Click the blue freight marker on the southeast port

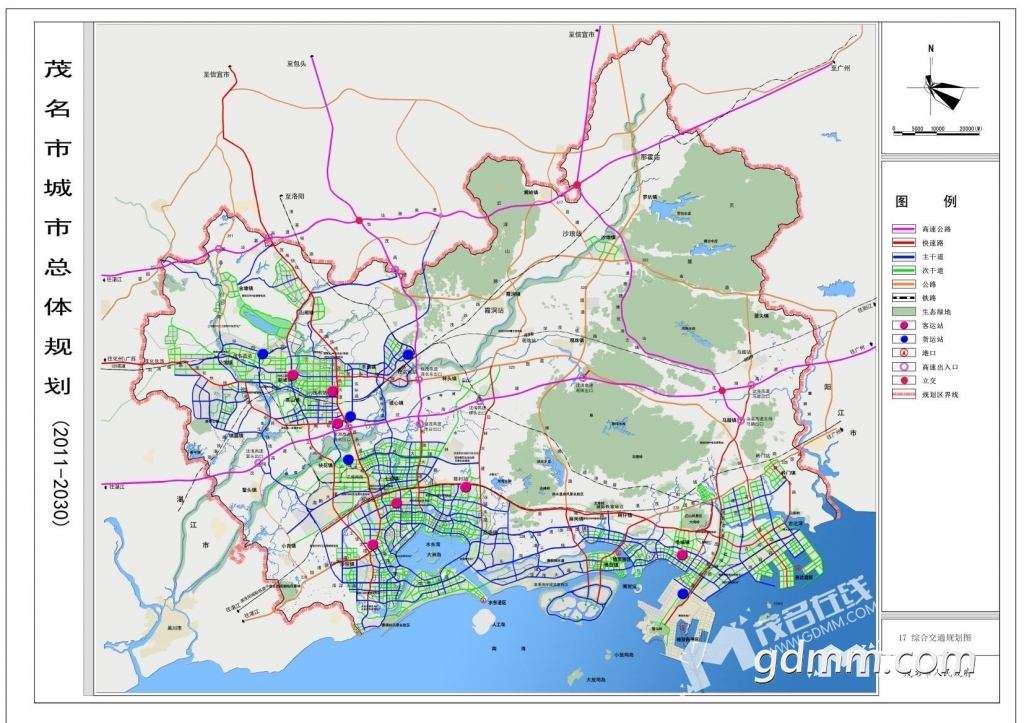click(x=683, y=594)
